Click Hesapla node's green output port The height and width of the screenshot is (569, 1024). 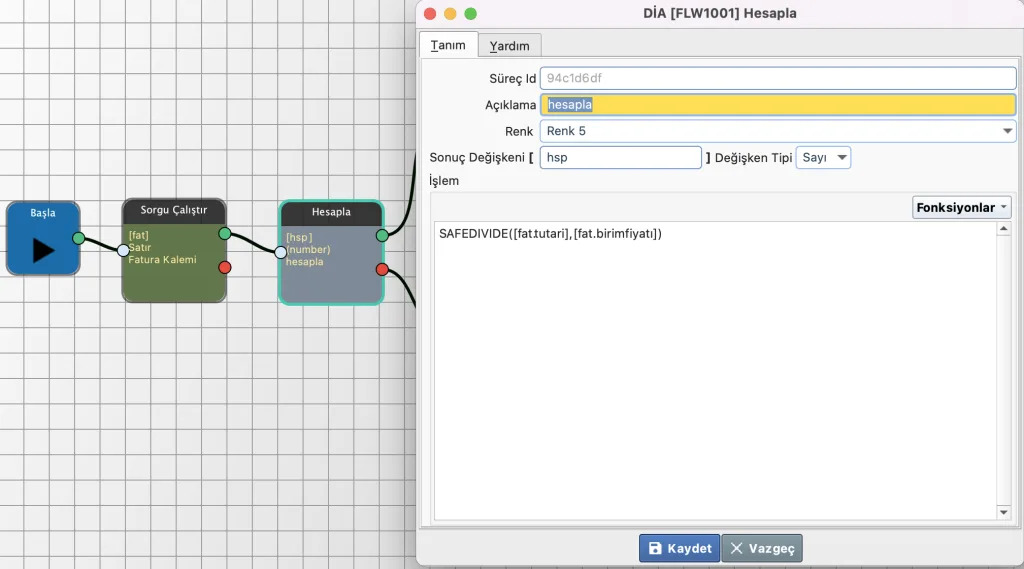coord(382,235)
